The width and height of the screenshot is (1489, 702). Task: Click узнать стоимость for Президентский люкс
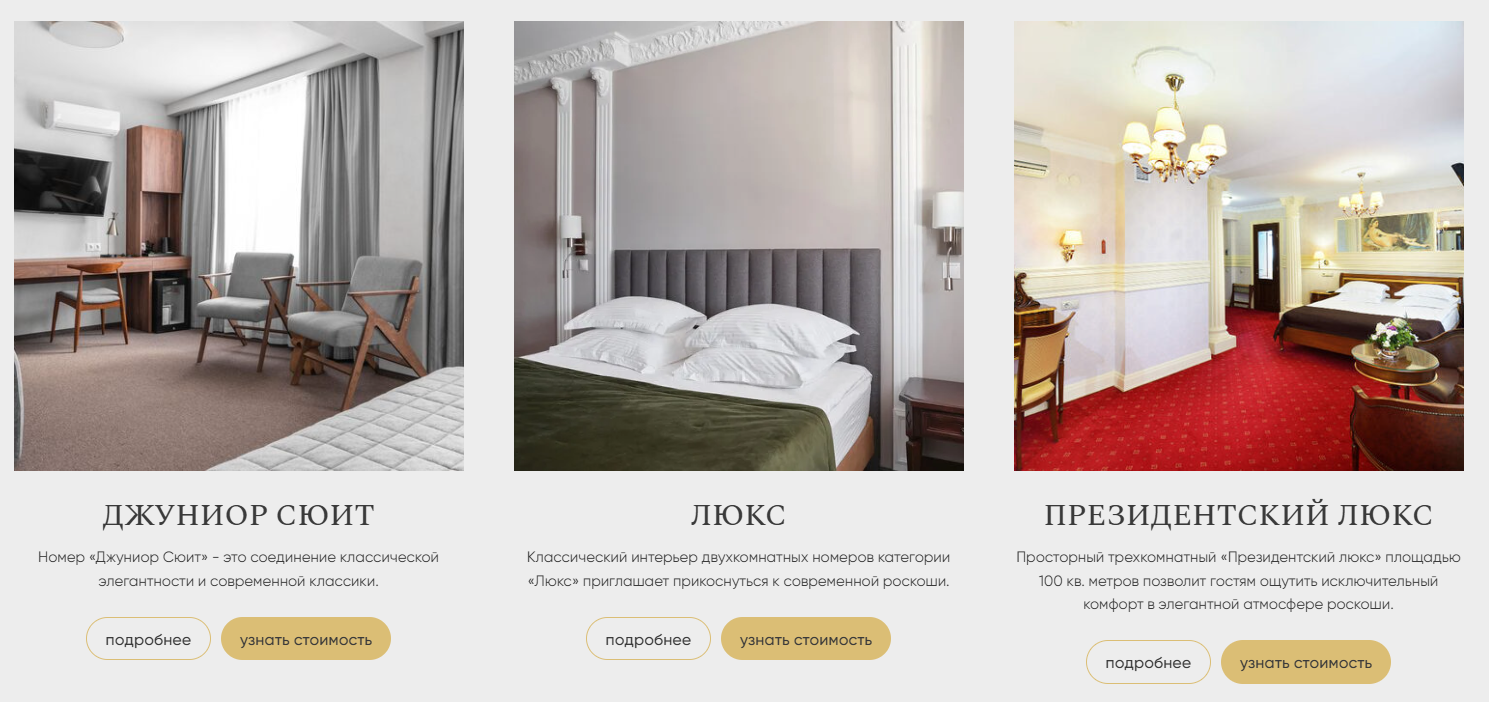point(1306,662)
